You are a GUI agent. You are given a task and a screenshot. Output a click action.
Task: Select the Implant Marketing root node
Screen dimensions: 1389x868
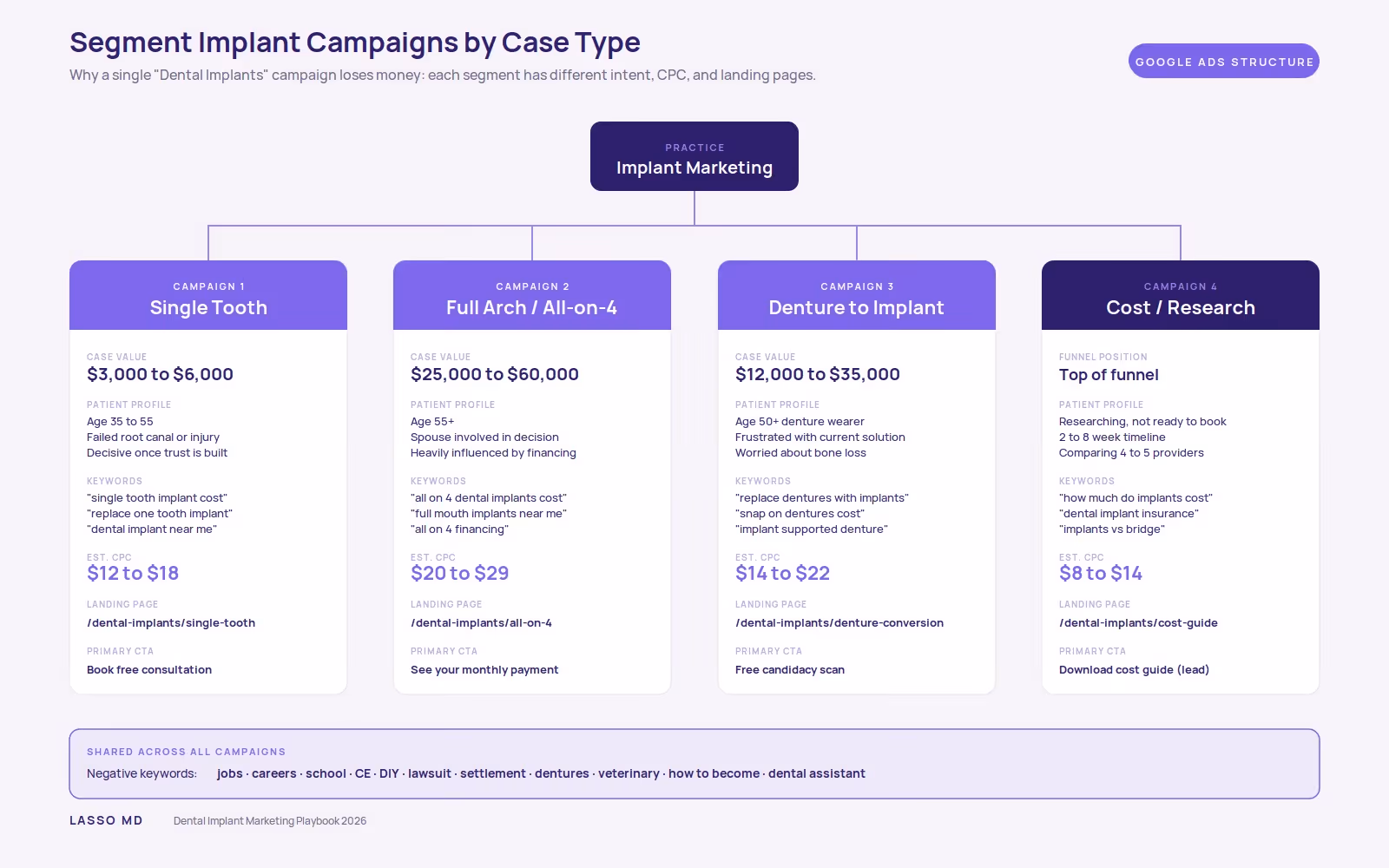(694, 156)
